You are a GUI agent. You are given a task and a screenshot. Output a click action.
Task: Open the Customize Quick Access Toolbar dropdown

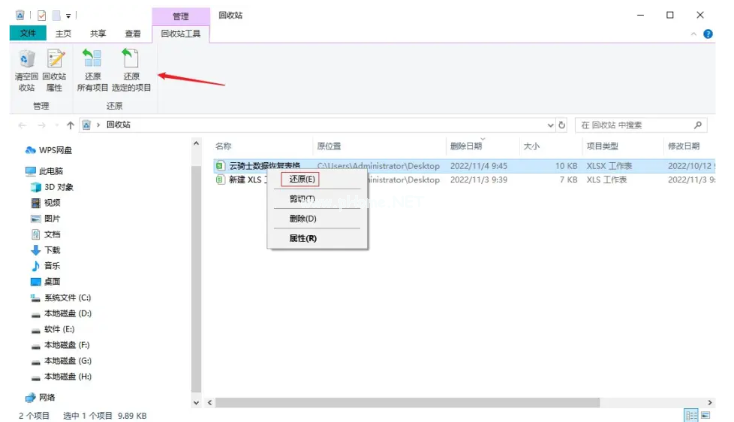pos(68,16)
